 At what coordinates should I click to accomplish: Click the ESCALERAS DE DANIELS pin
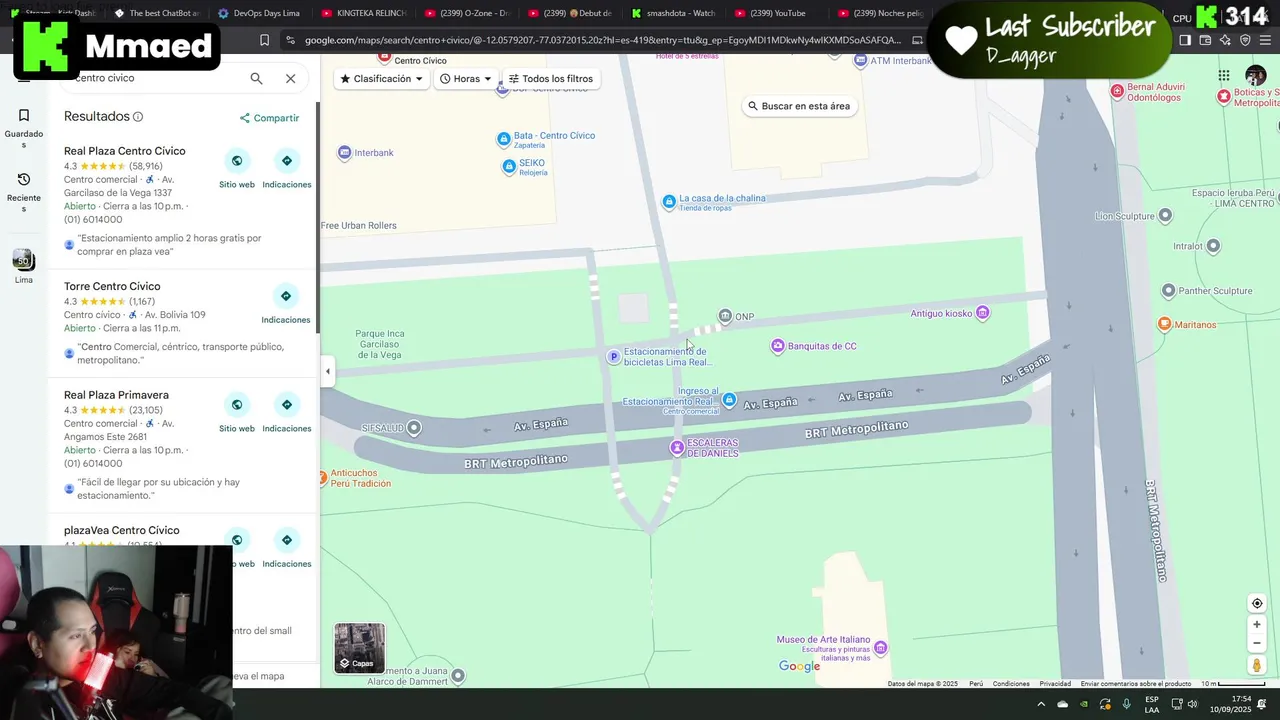coord(677,447)
